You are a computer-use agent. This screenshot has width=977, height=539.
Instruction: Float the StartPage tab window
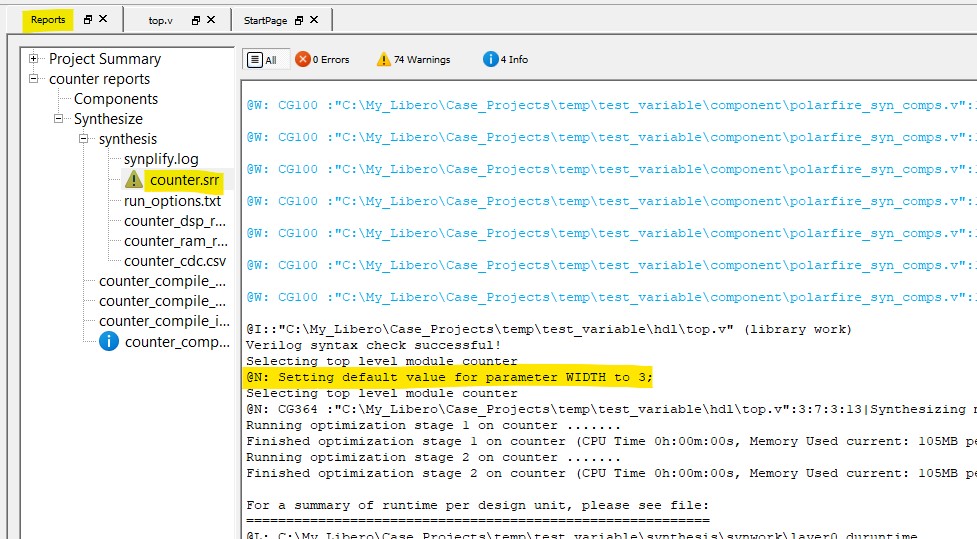[299, 20]
